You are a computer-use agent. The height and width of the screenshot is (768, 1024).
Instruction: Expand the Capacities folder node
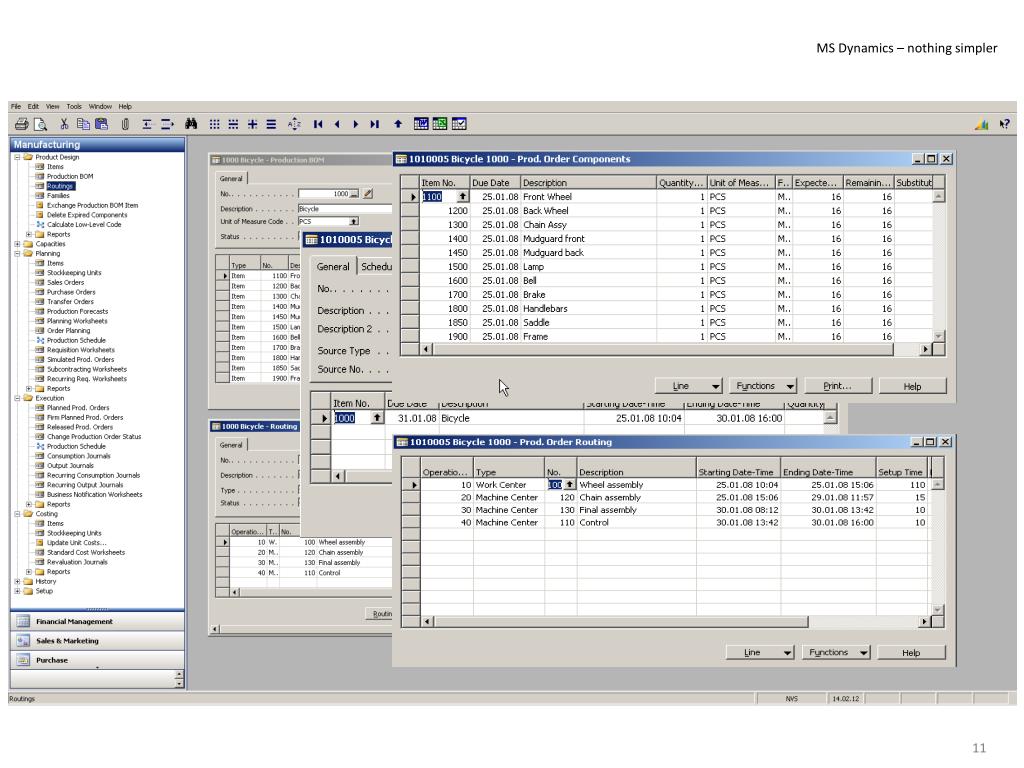[17, 244]
